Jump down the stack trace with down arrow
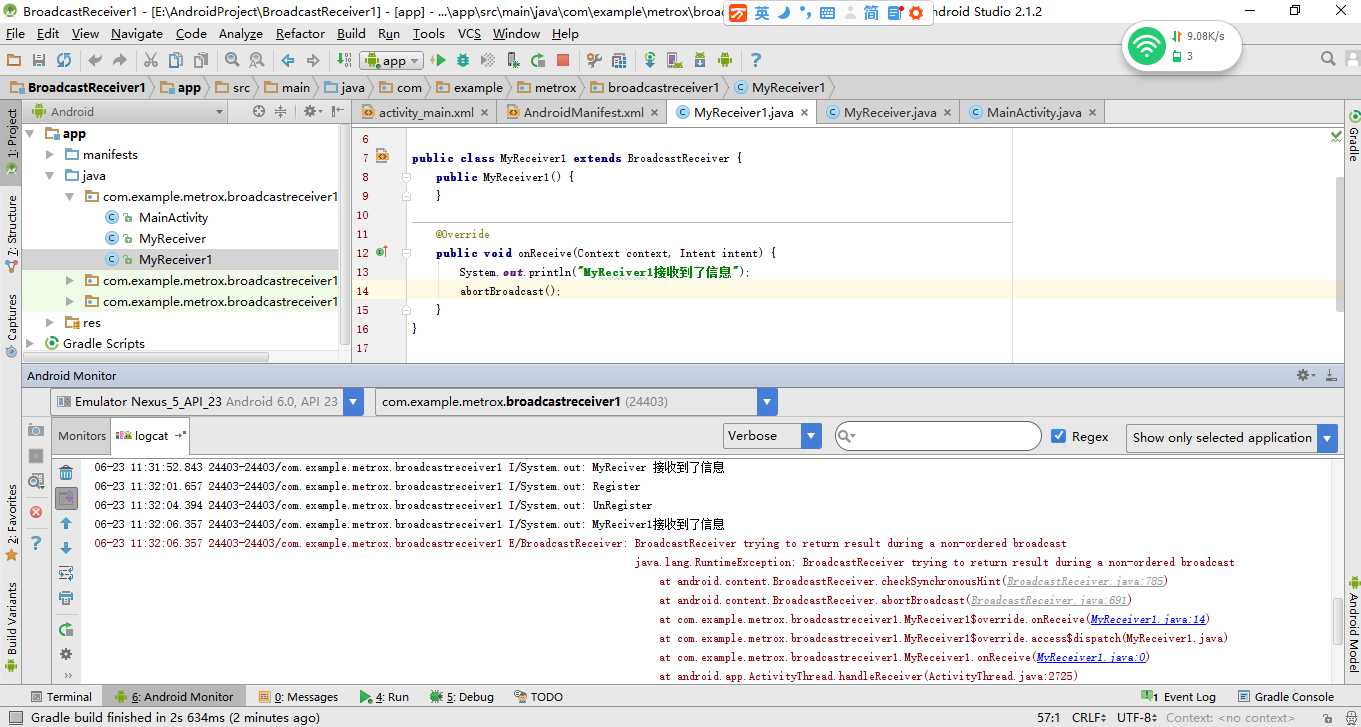Viewport: 1361px width, 727px height. (66, 548)
